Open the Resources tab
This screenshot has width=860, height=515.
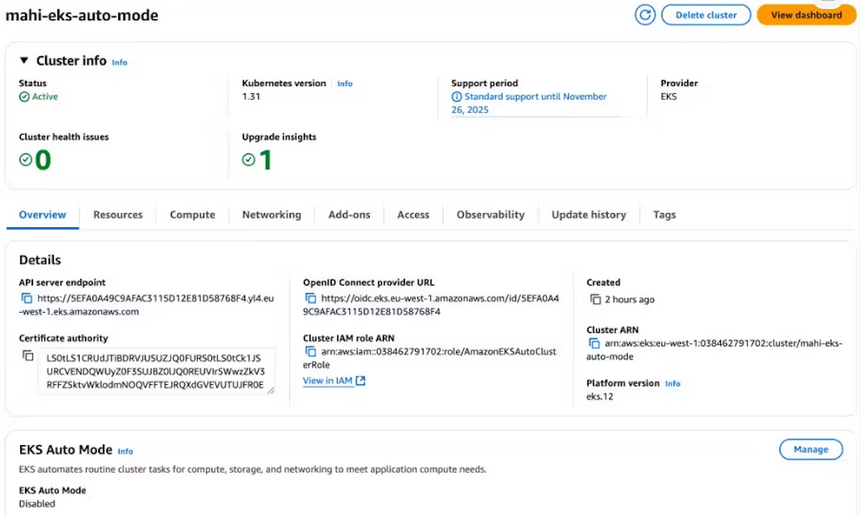[x=118, y=214]
